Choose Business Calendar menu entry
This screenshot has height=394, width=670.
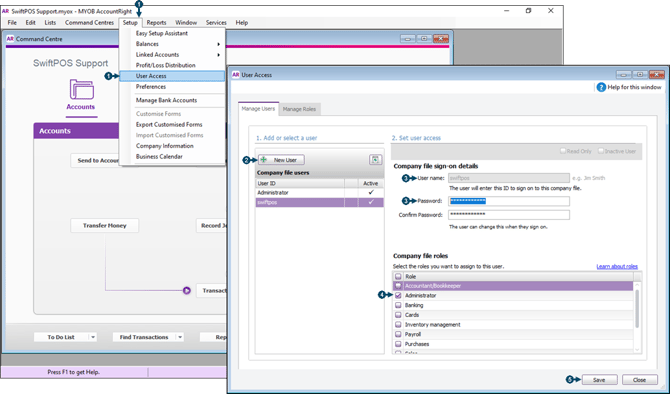coord(172,157)
